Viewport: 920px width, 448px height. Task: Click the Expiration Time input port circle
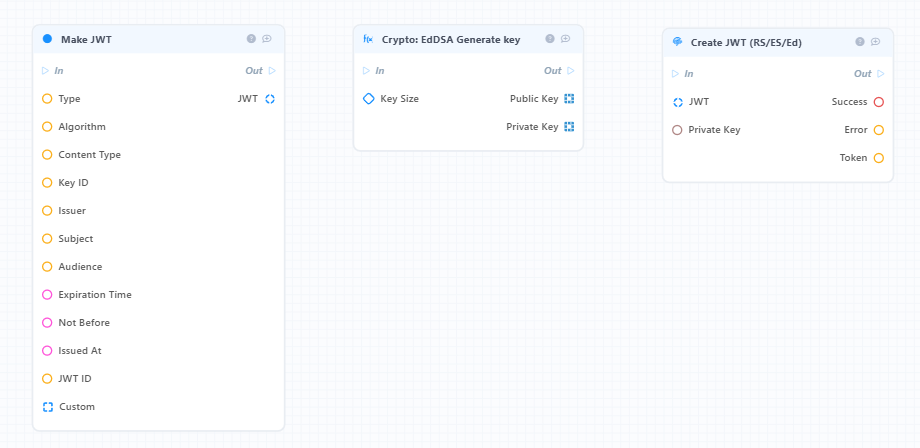point(48,294)
